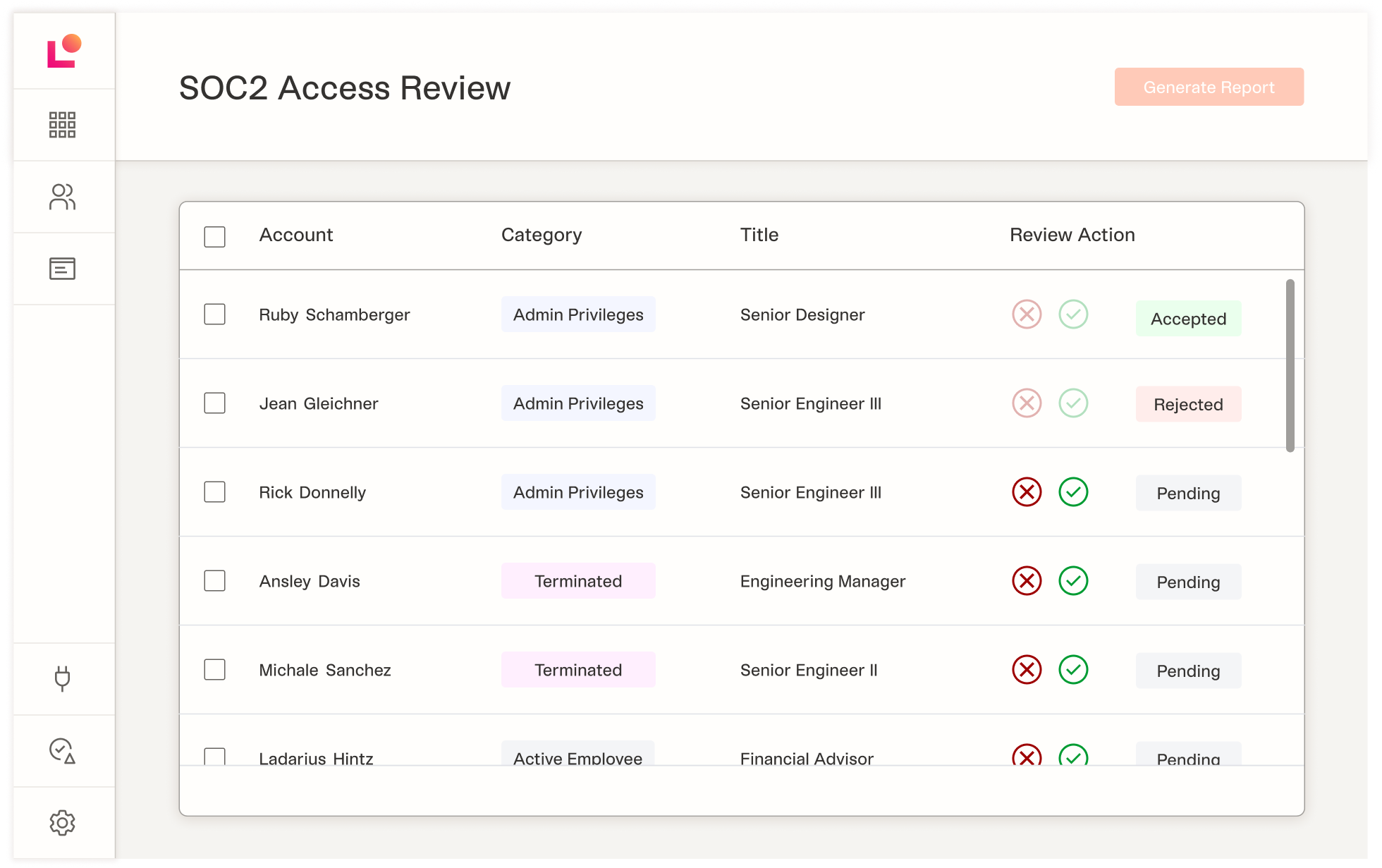This screenshot has height=868, width=1382.
Task: Check Ruby Schamberger's row checkbox
Action: coord(214,314)
